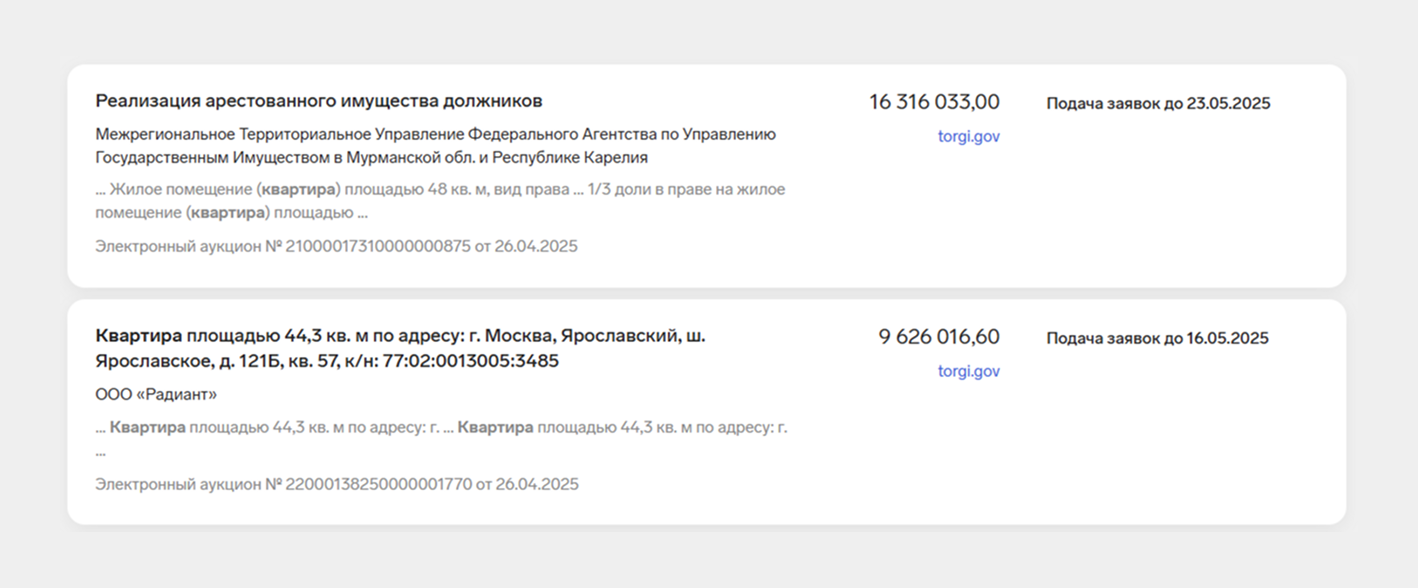This screenshot has width=1418, height=588.
Task: Click gray snippet text beneath ООО «Радиант»
Action: point(441,438)
